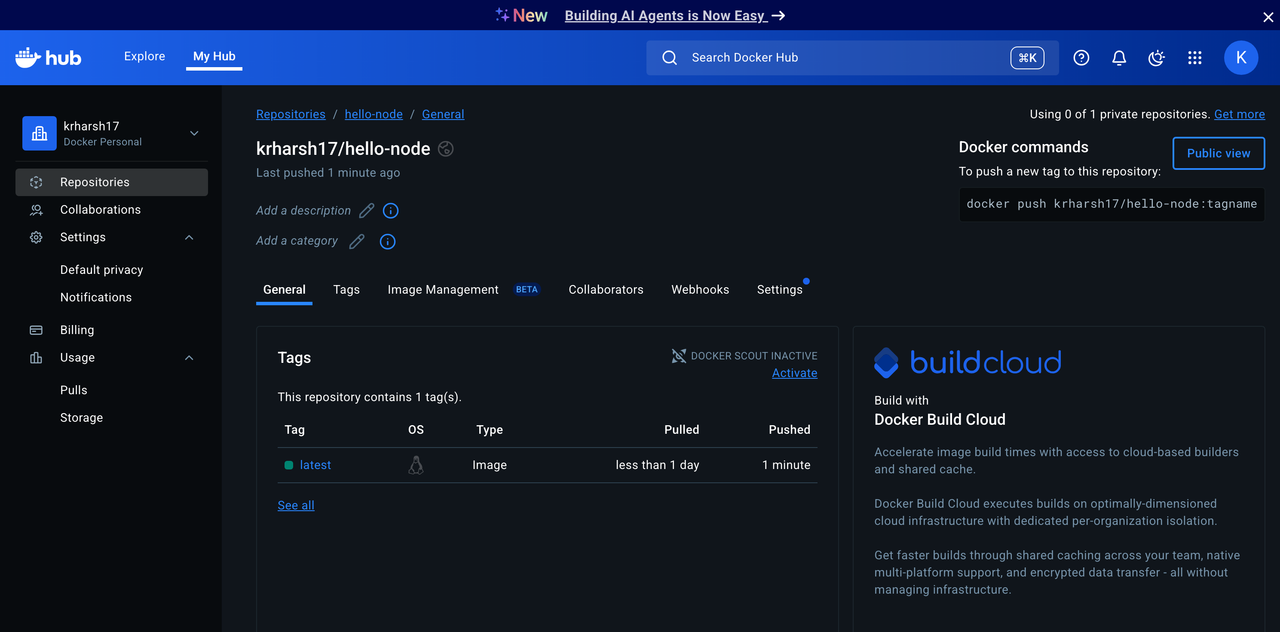Collapse the Usage section in sidebar
Image resolution: width=1280 pixels, height=632 pixels.
[189, 358]
